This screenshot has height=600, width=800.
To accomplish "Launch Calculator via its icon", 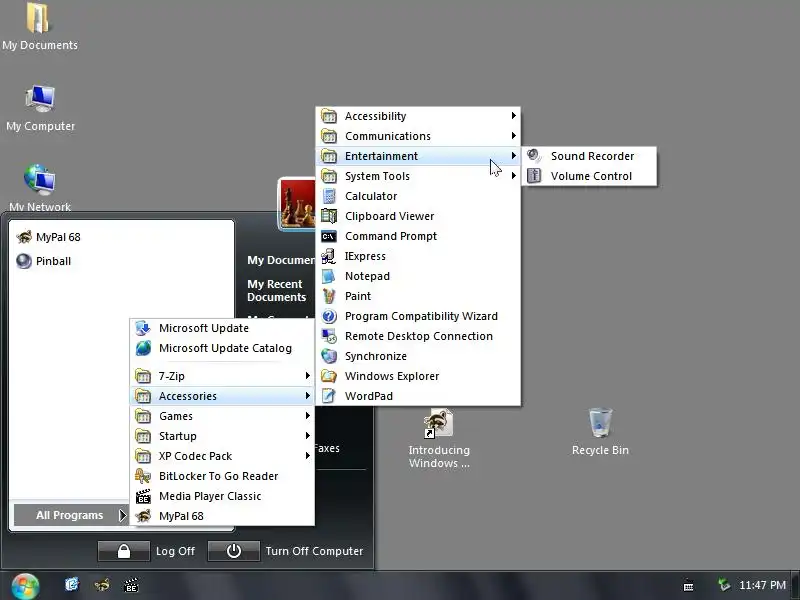I will coord(329,196).
